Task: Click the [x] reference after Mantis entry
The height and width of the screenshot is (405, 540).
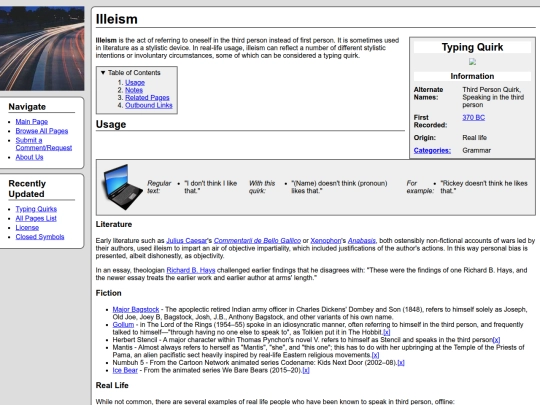Action: [x=375, y=355]
